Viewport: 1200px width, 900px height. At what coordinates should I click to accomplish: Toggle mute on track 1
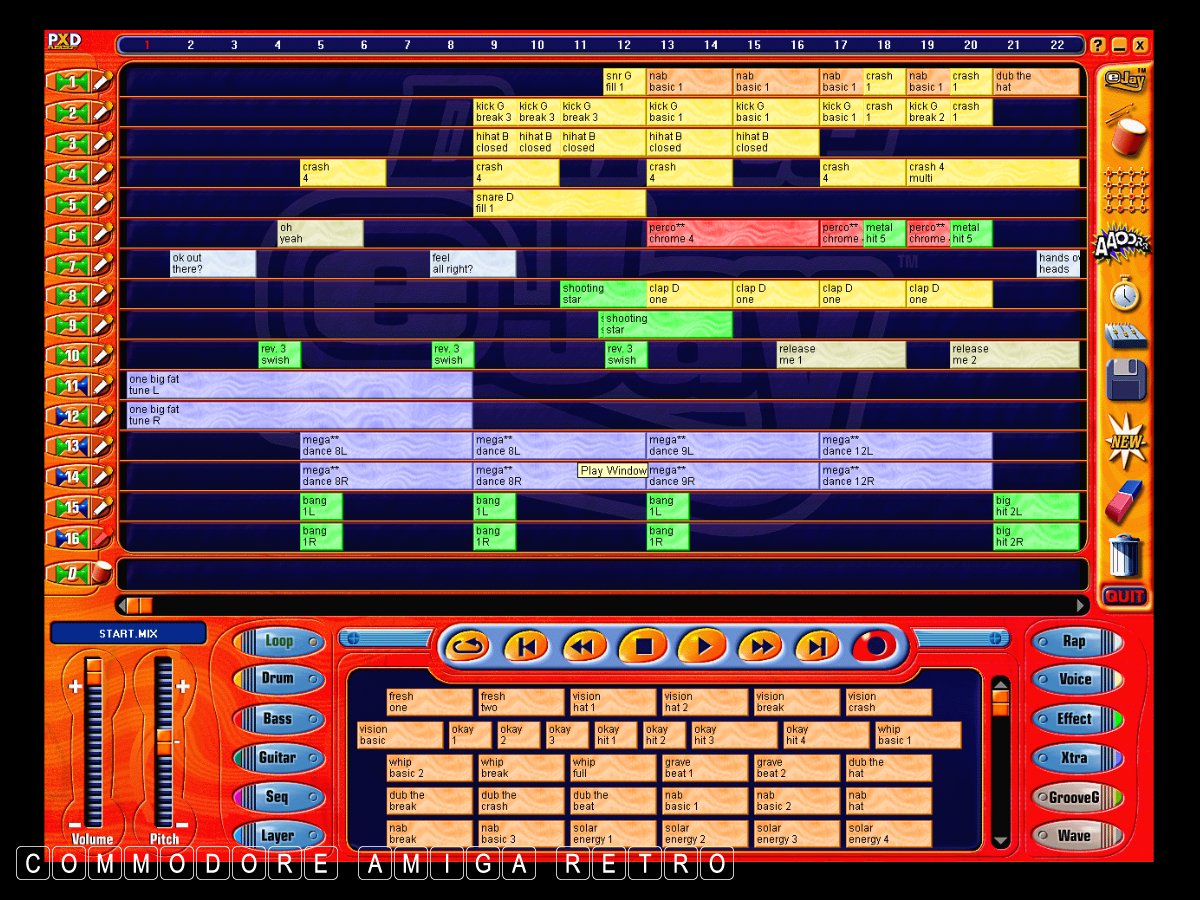tap(72, 82)
